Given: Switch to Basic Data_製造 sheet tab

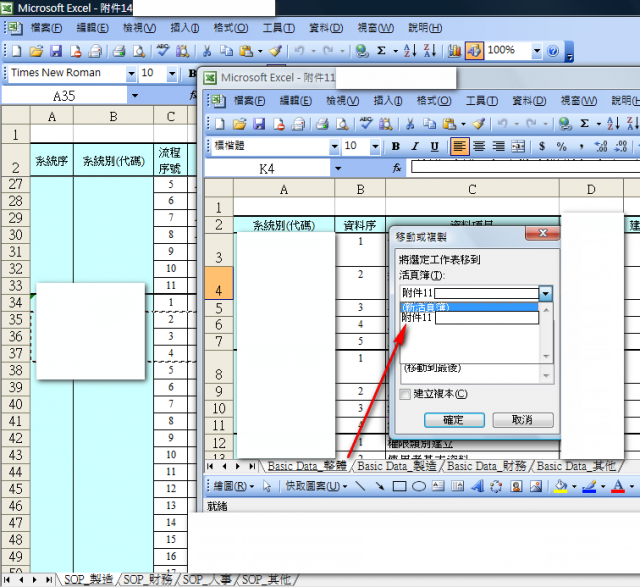Looking at the screenshot, I should pos(397,466).
